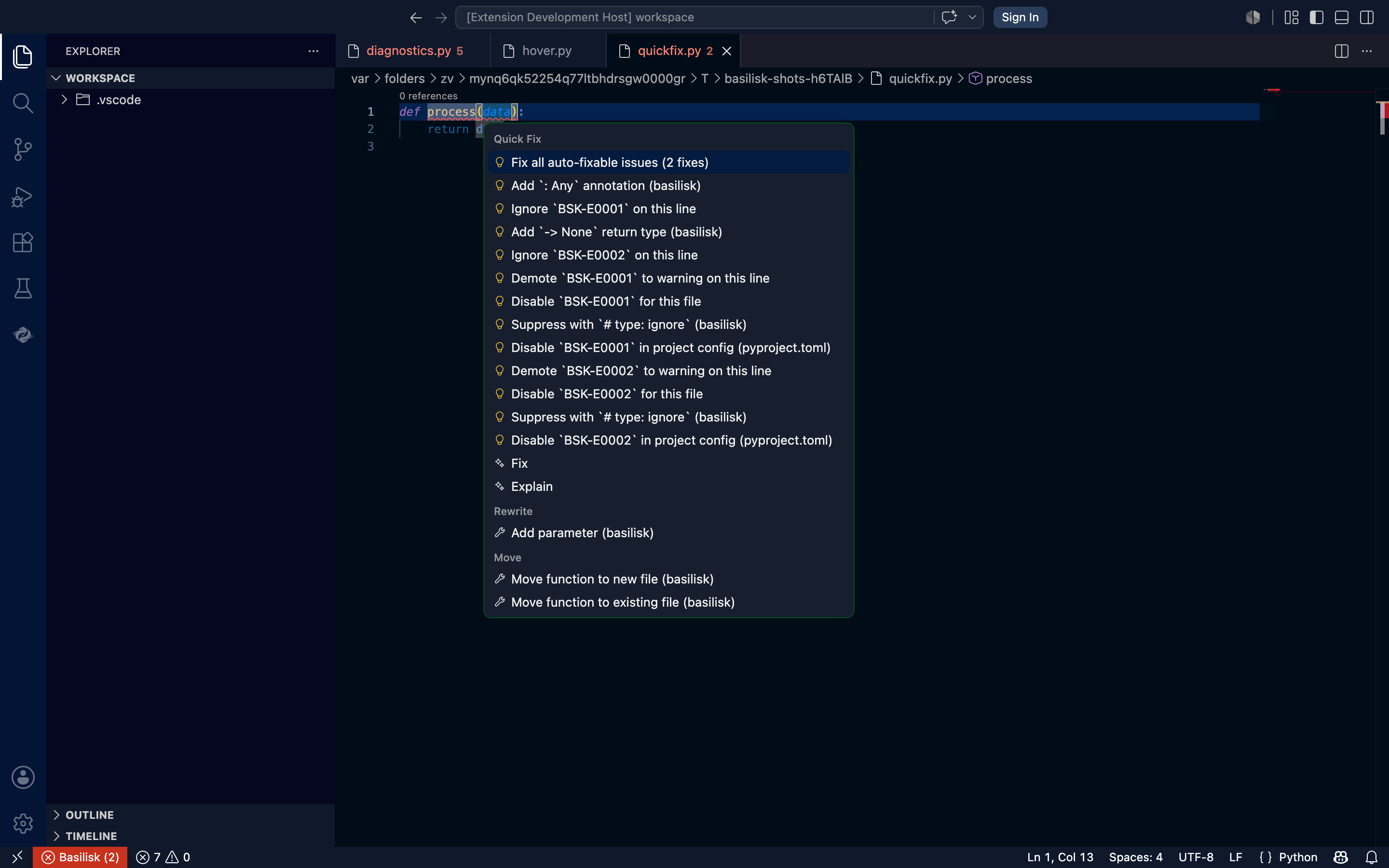Open problems counter showing 7 errors
Viewport: 1389px width, 868px height.
[163, 857]
